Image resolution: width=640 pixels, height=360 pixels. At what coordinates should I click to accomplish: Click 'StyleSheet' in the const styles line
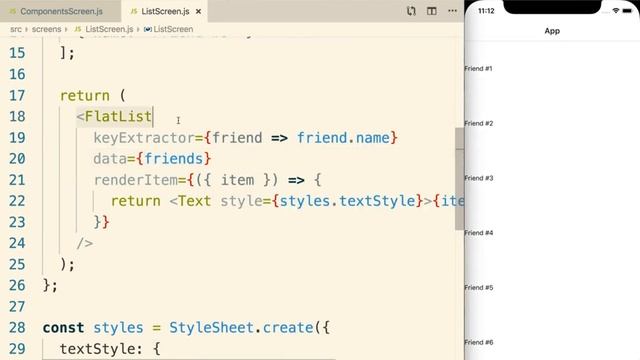(x=211, y=327)
